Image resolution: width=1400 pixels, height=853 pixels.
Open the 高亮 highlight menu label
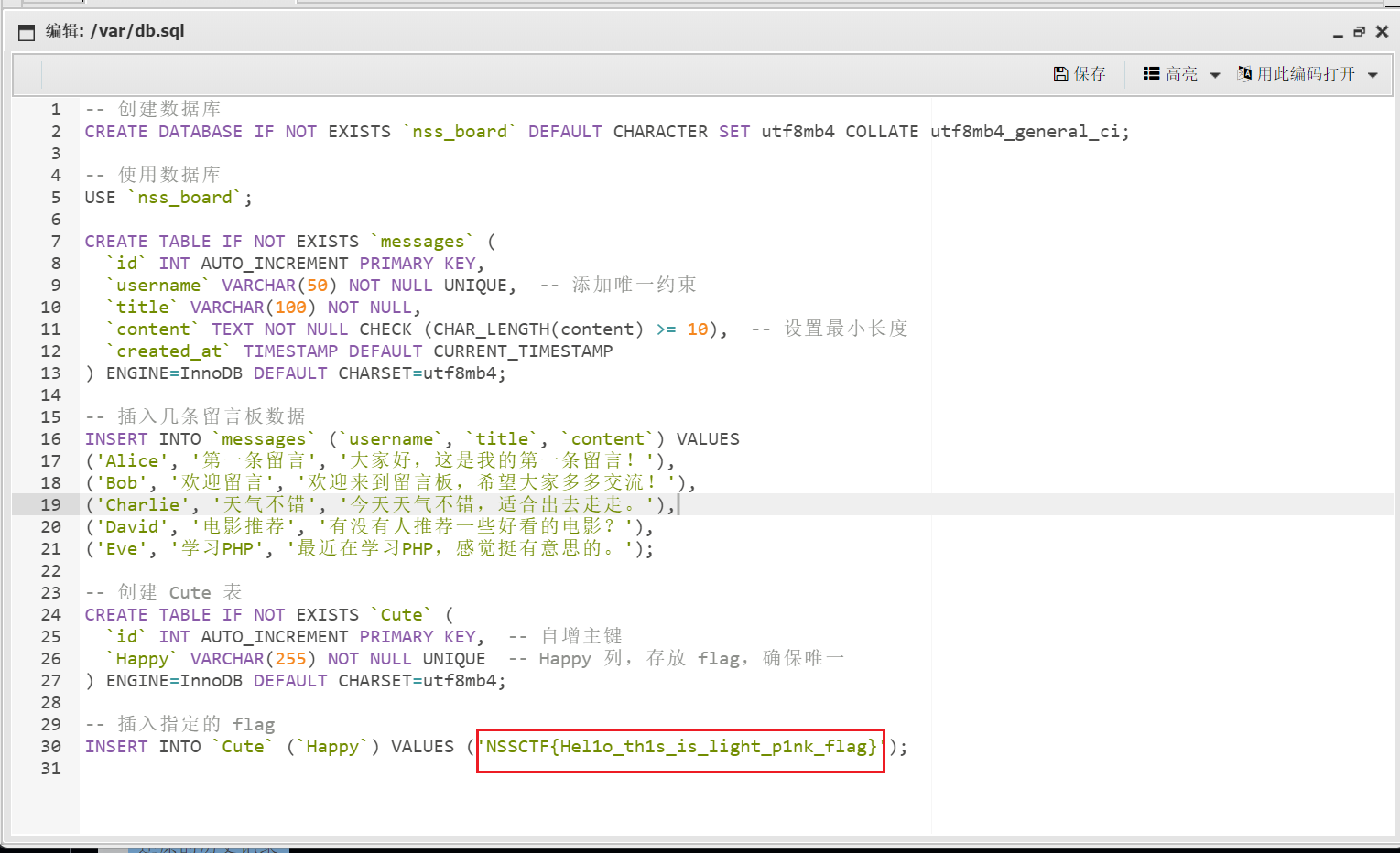(1181, 74)
